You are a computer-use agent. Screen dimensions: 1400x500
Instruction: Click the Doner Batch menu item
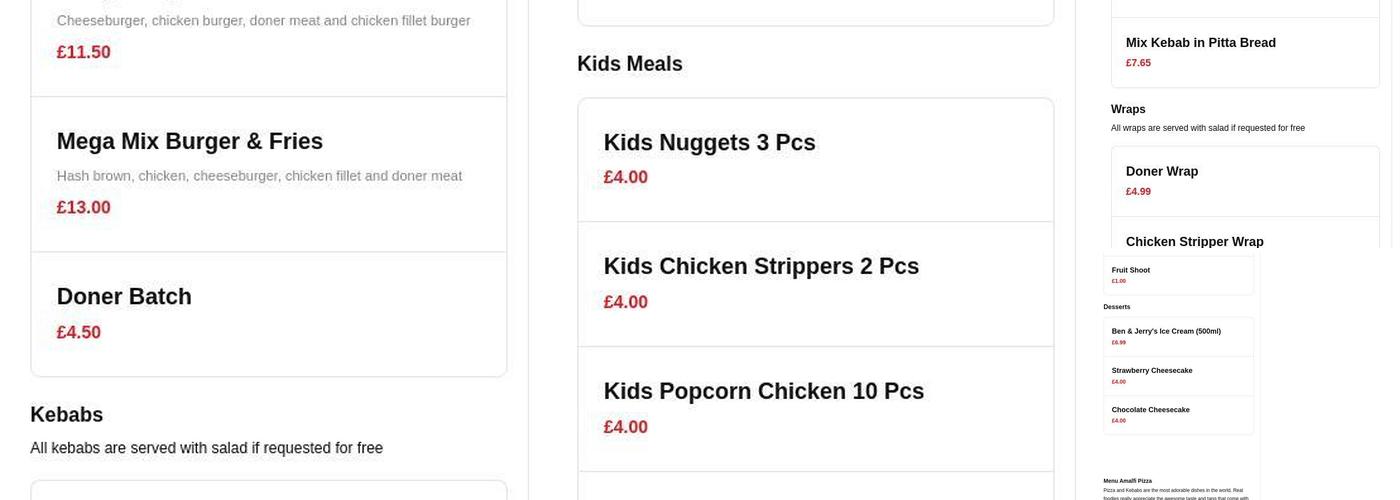tap(124, 297)
